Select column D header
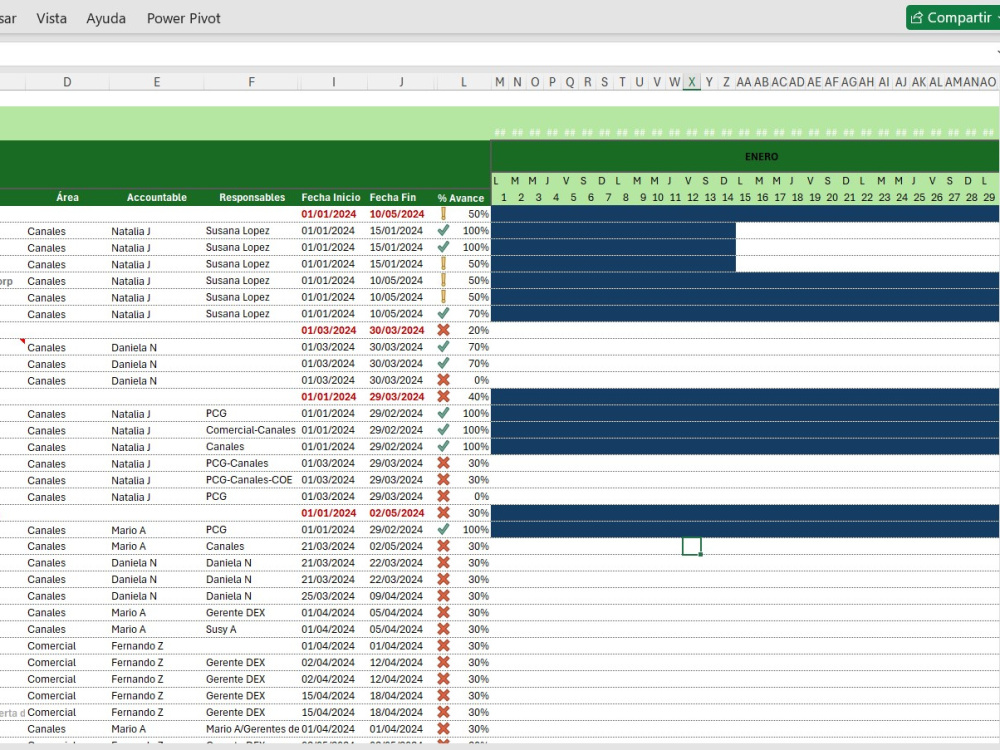Viewport: 1000px width, 750px height. click(x=67, y=82)
